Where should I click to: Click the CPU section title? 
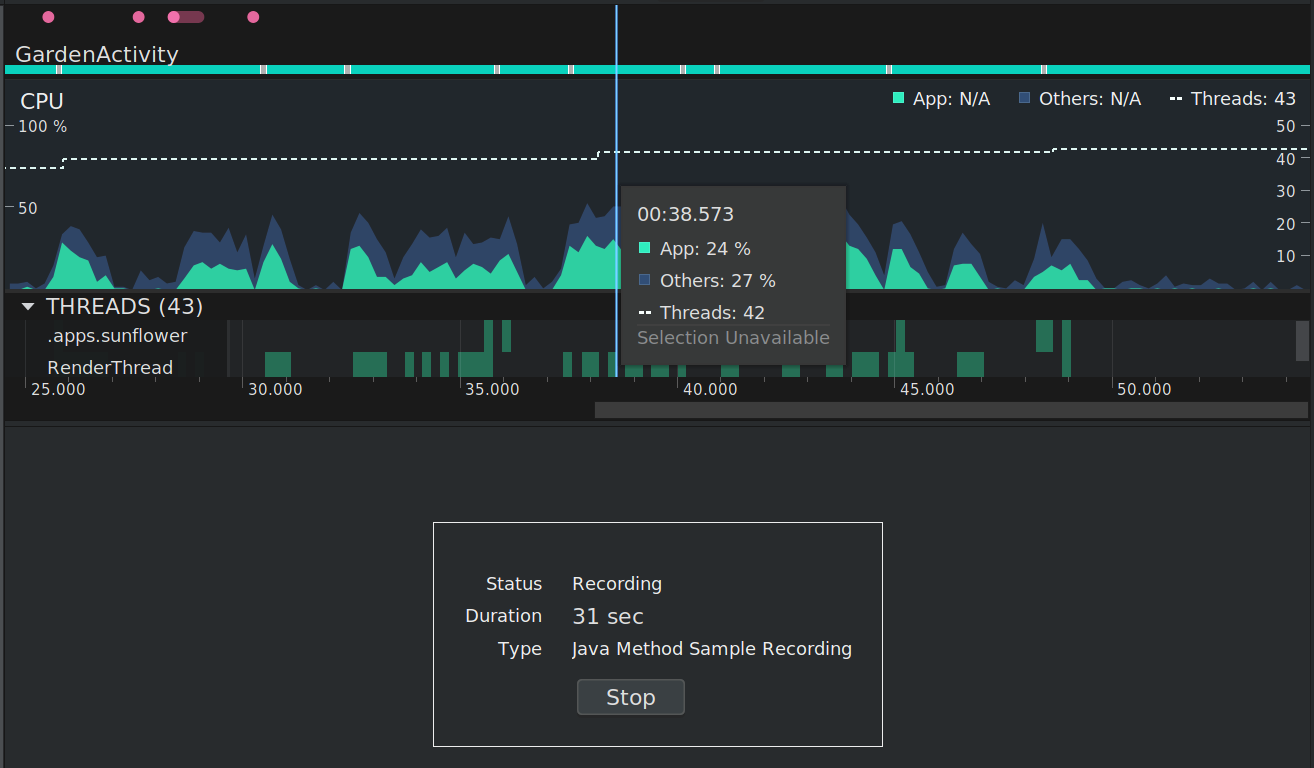pos(42,101)
